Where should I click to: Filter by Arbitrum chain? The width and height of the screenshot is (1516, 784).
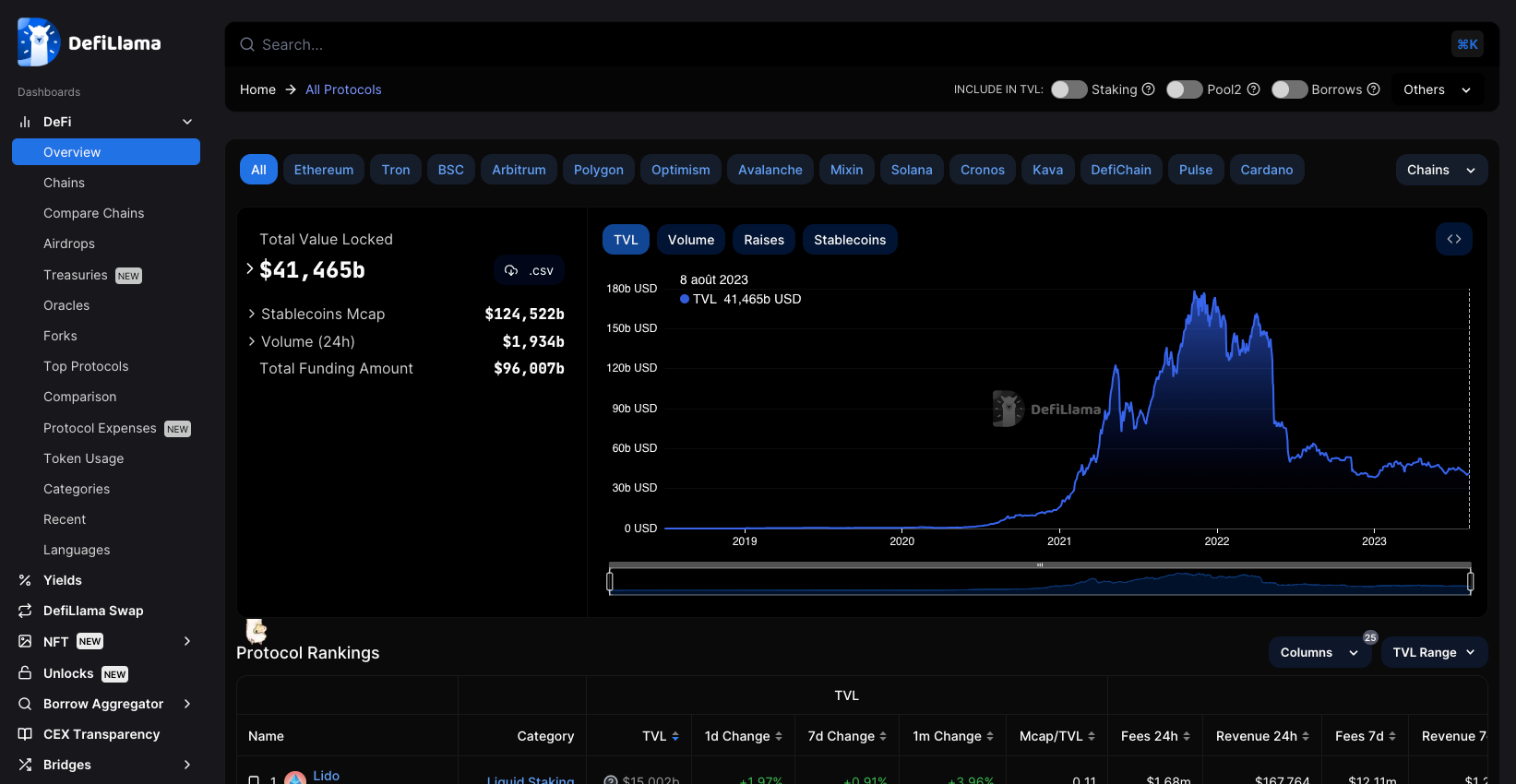point(519,170)
